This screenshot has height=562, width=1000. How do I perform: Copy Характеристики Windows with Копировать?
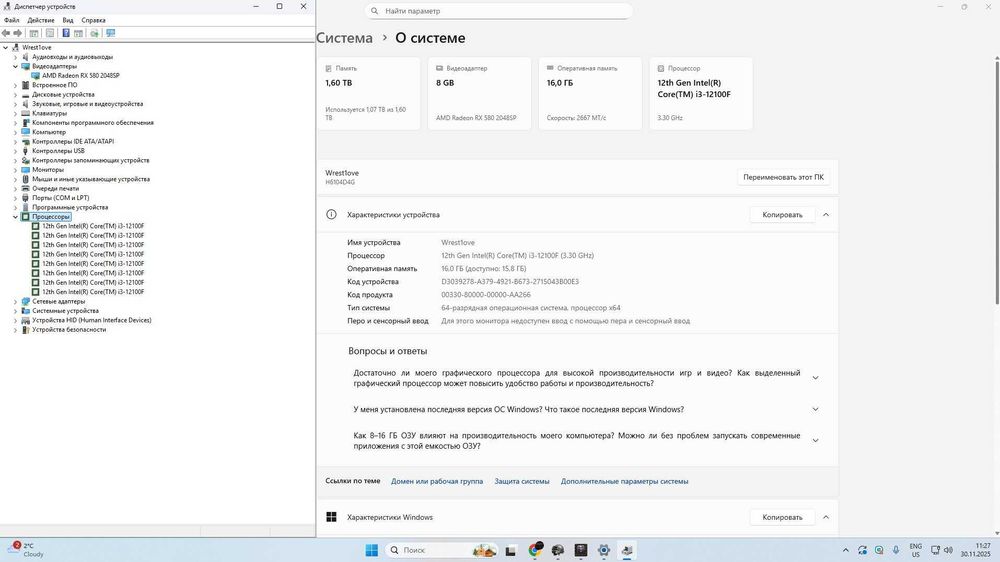click(782, 517)
